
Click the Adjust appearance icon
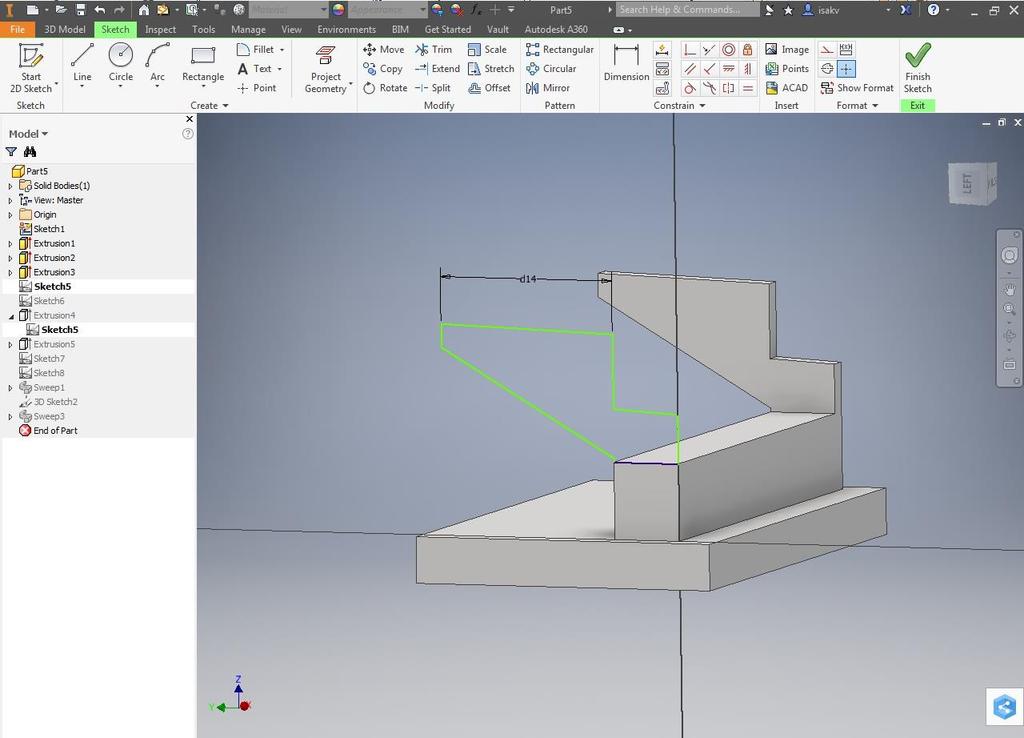pos(437,10)
